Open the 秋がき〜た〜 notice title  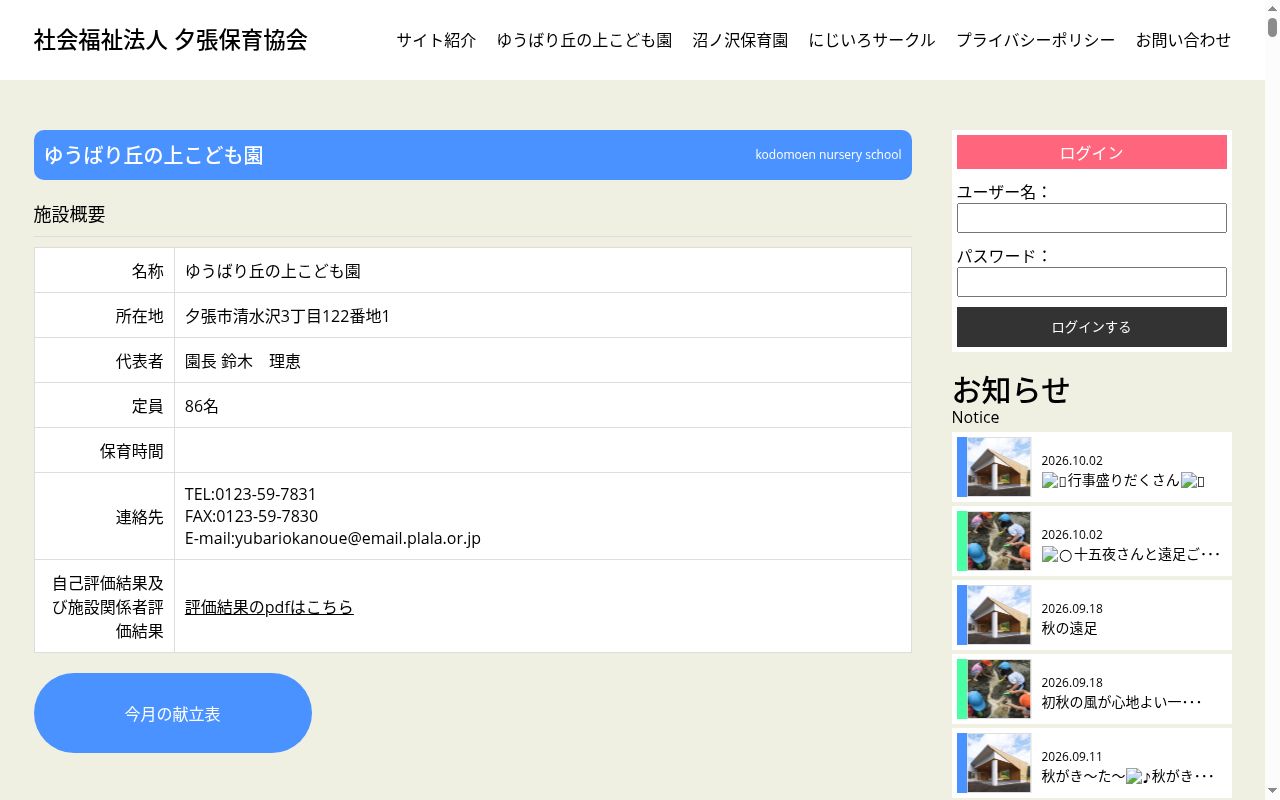(x=1127, y=776)
